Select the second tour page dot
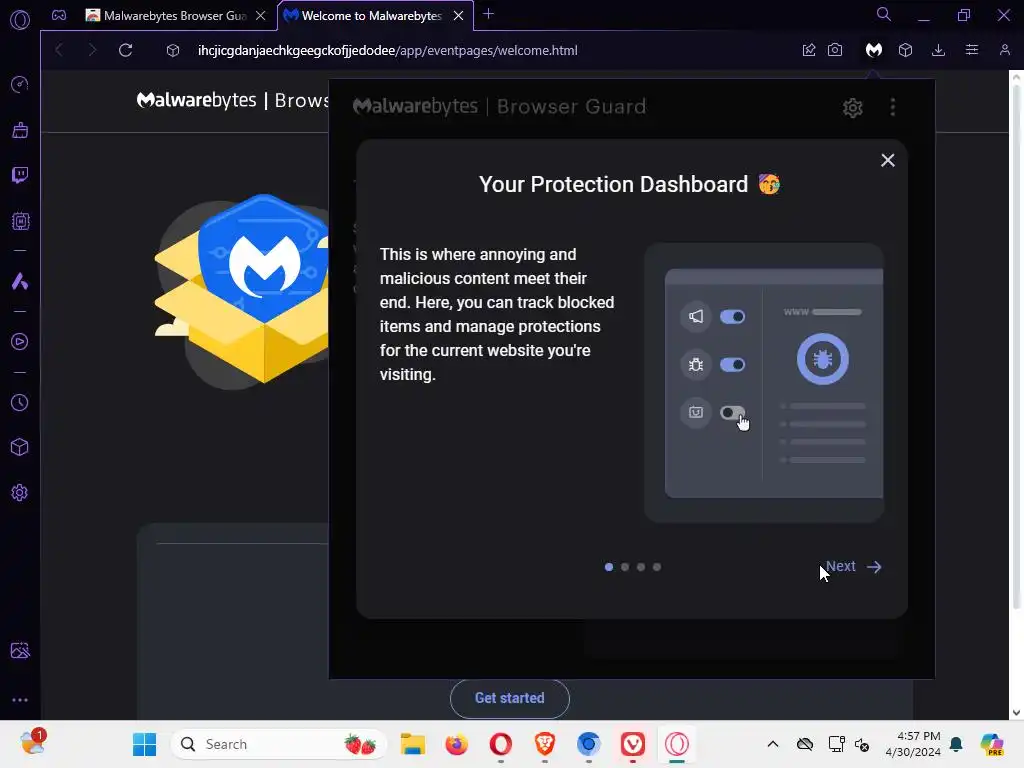This screenshot has width=1024, height=768. click(x=625, y=567)
